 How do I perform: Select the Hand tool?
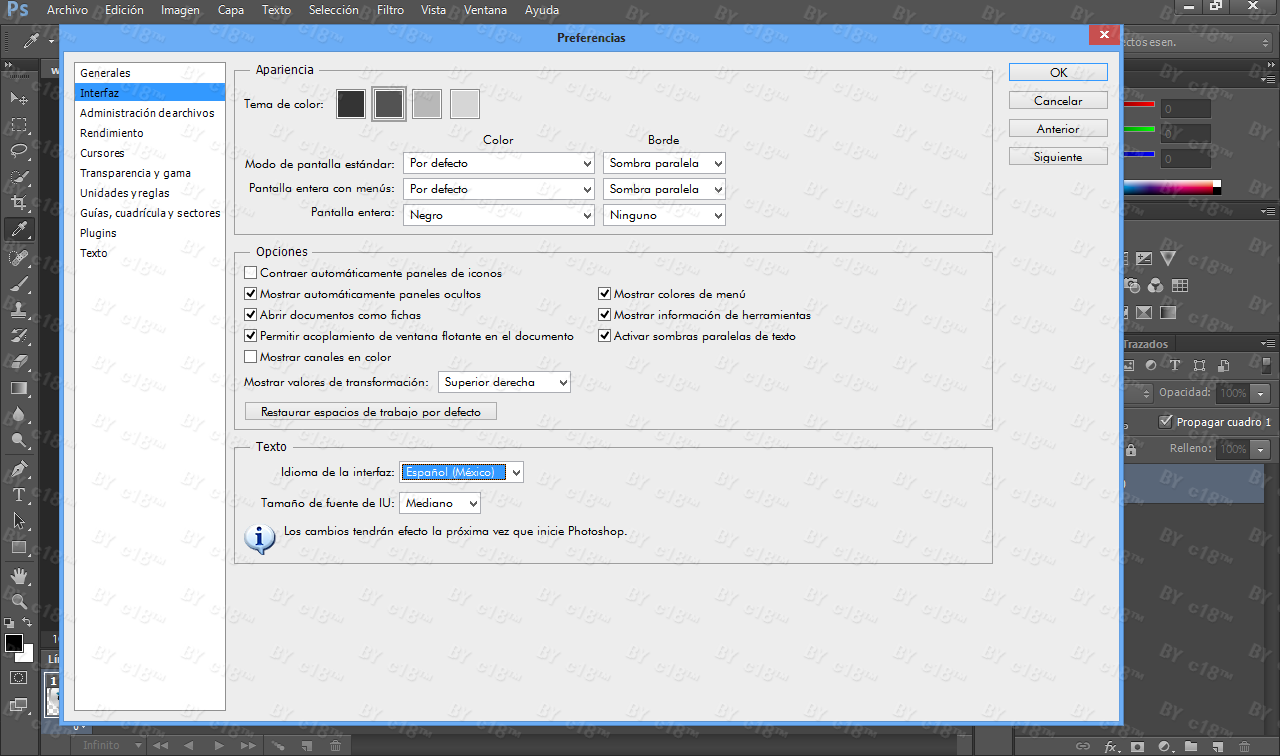pyautogui.click(x=19, y=575)
